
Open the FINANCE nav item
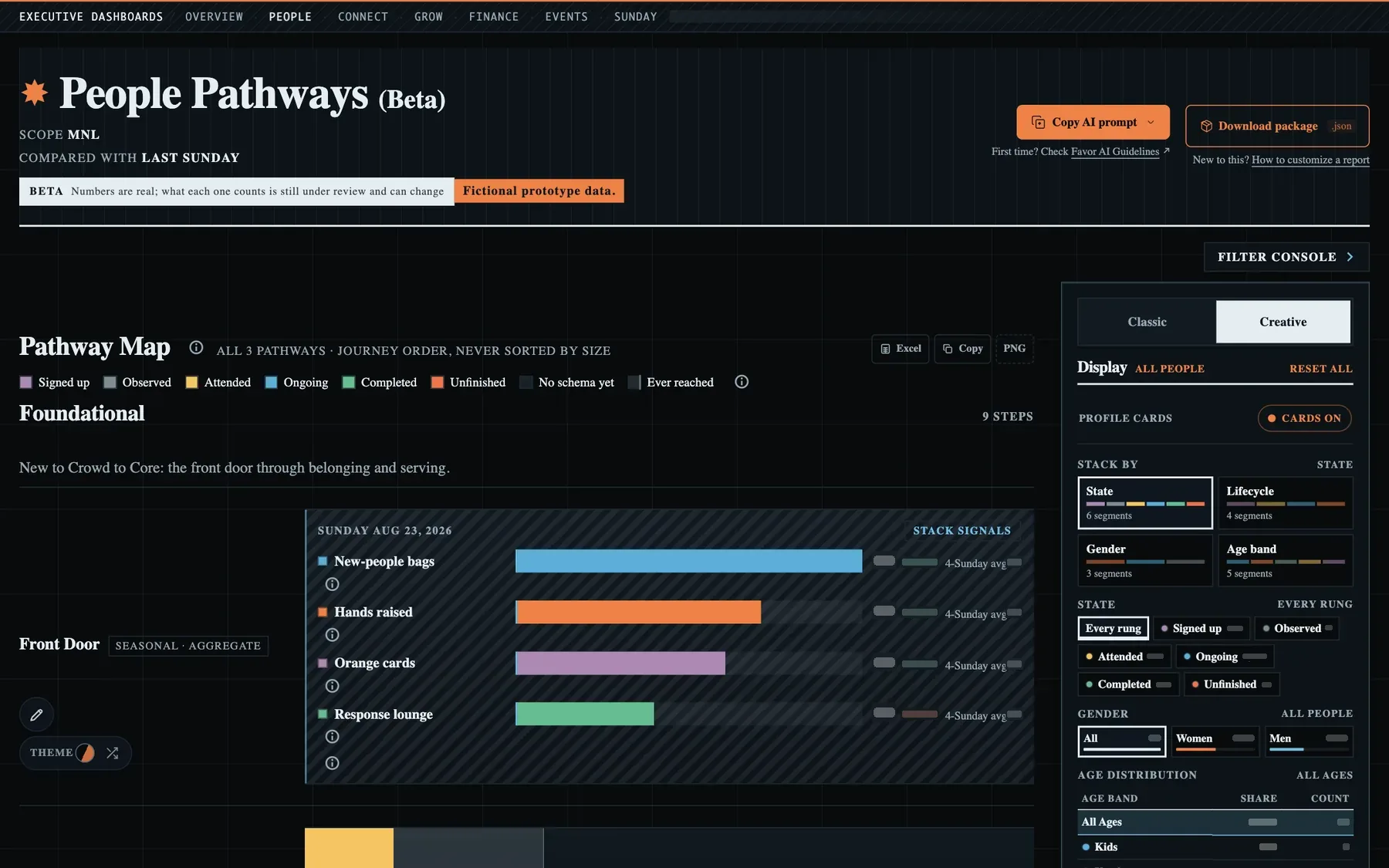click(494, 17)
